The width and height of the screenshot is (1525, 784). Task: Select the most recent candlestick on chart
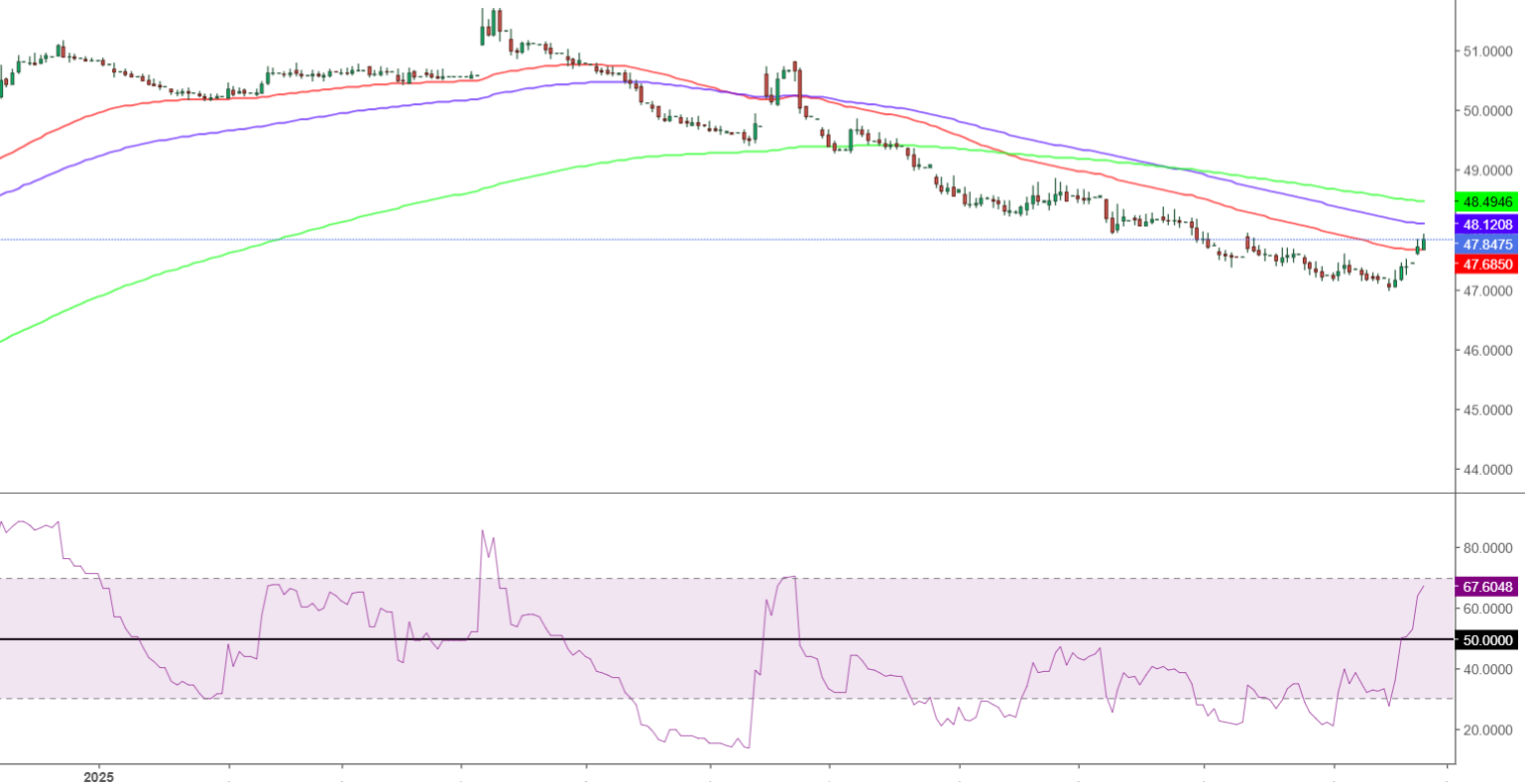pyautogui.click(x=1424, y=244)
